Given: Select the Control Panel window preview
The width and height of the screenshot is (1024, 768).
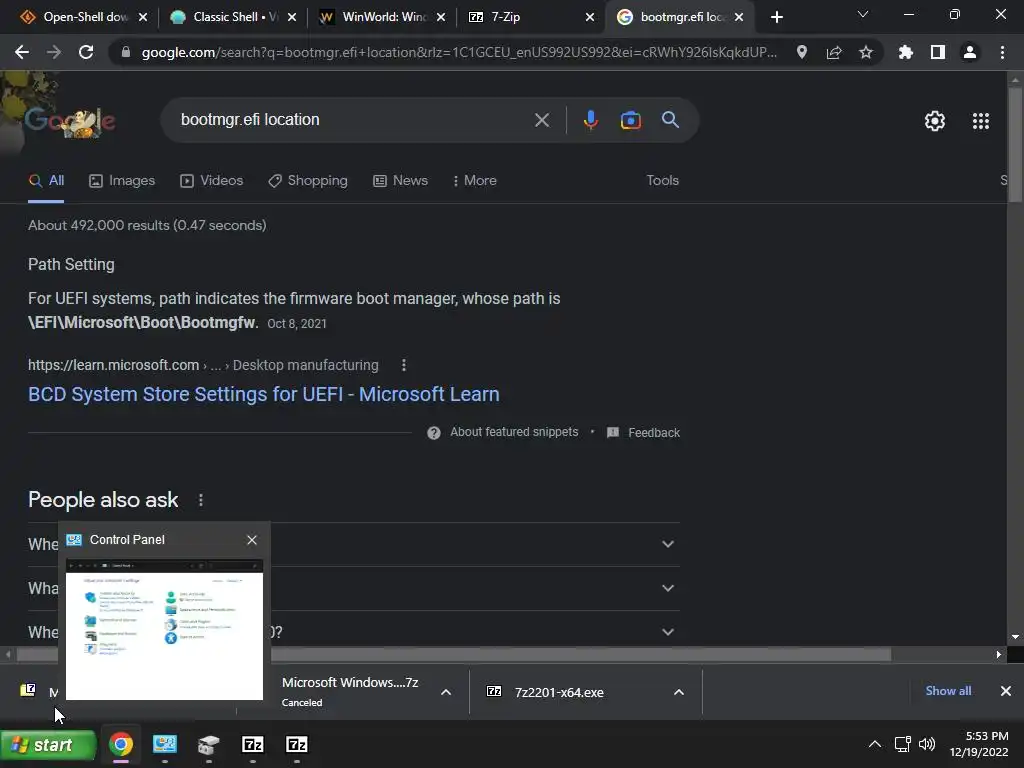Looking at the screenshot, I should [165, 630].
